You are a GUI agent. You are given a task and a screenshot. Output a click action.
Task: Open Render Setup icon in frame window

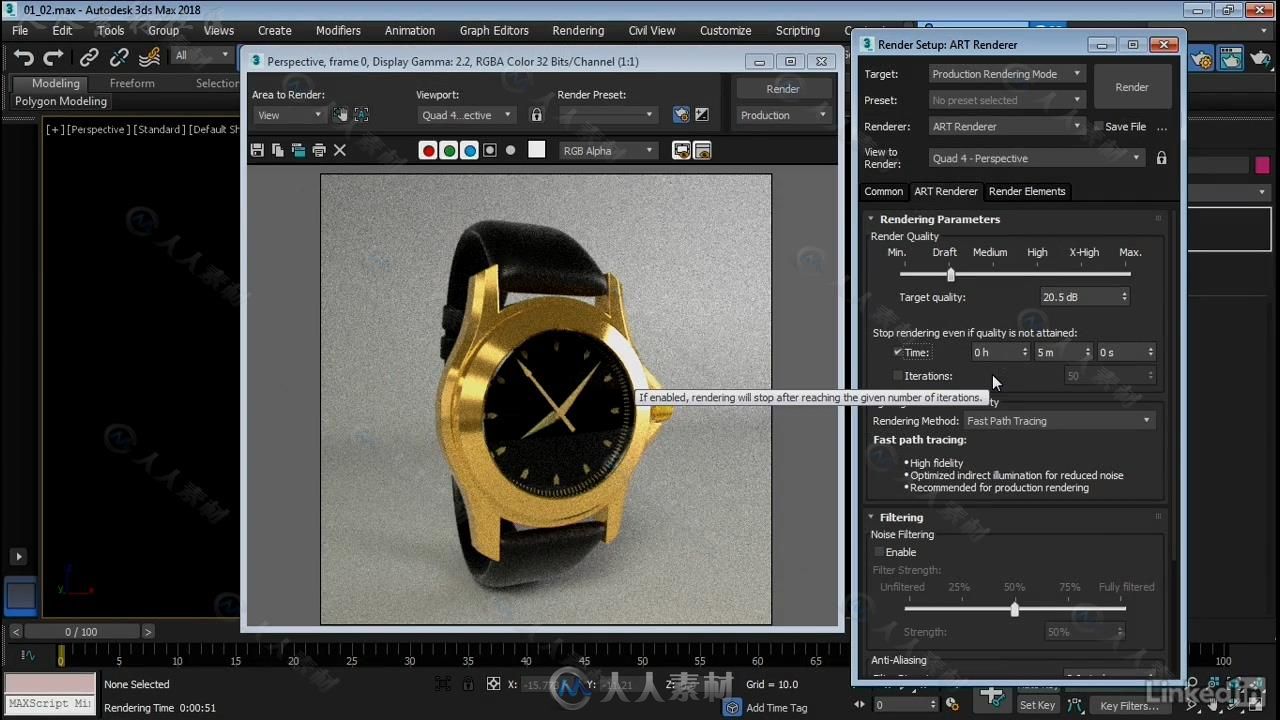coord(681,115)
